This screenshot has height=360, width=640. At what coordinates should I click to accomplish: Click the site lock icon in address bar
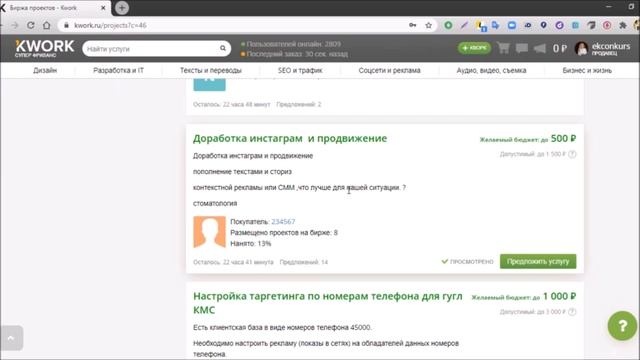pyautogui.click(x=67, y=25)
